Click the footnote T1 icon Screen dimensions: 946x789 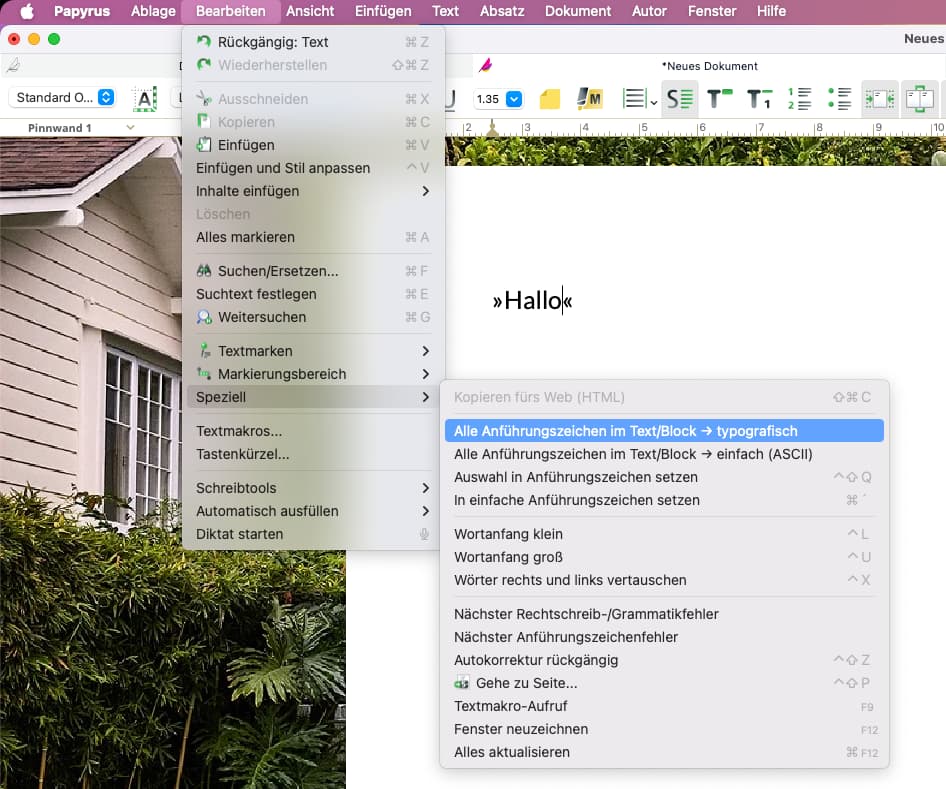pos(759,99)
